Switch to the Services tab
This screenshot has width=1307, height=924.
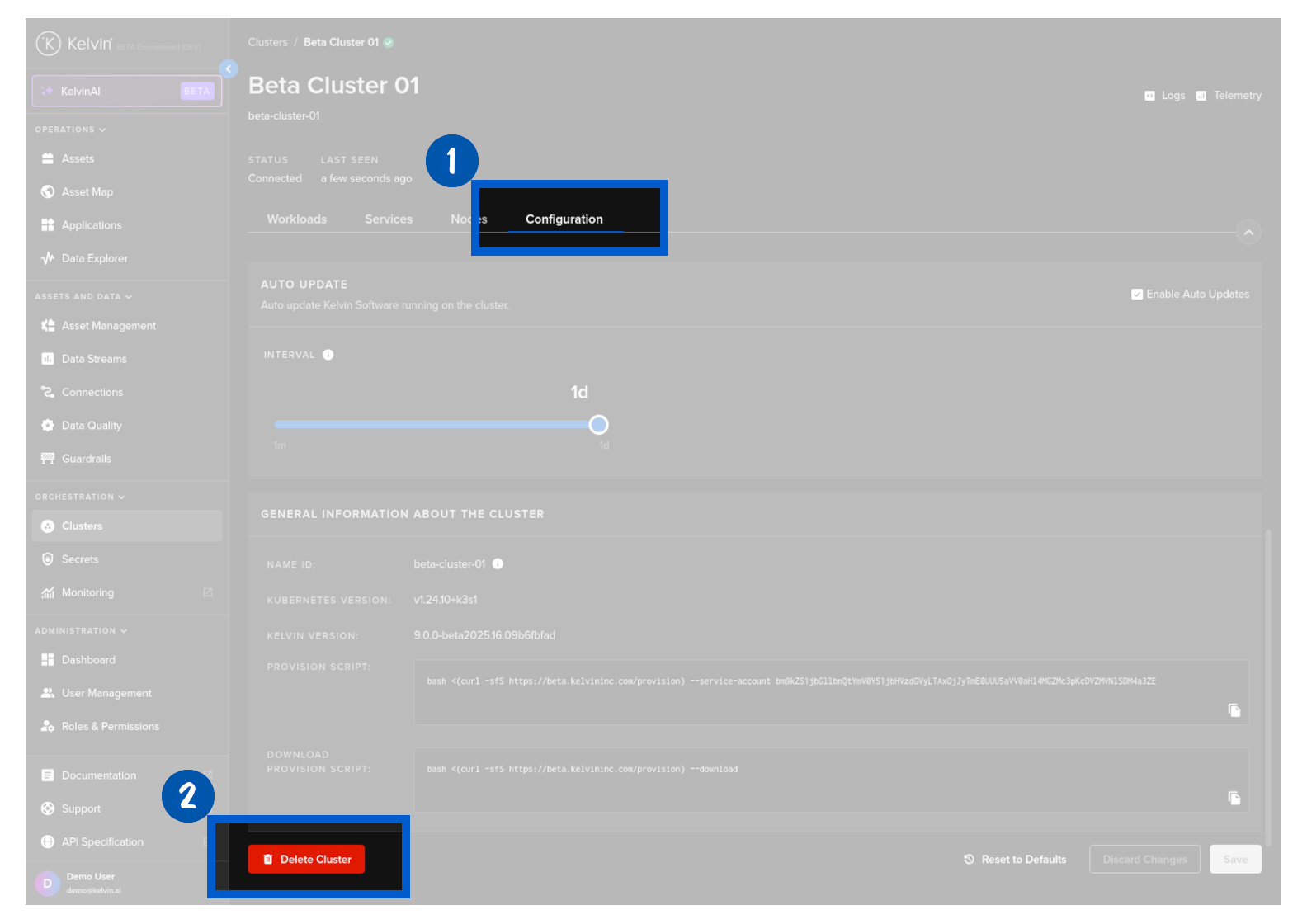click(388, 219)
